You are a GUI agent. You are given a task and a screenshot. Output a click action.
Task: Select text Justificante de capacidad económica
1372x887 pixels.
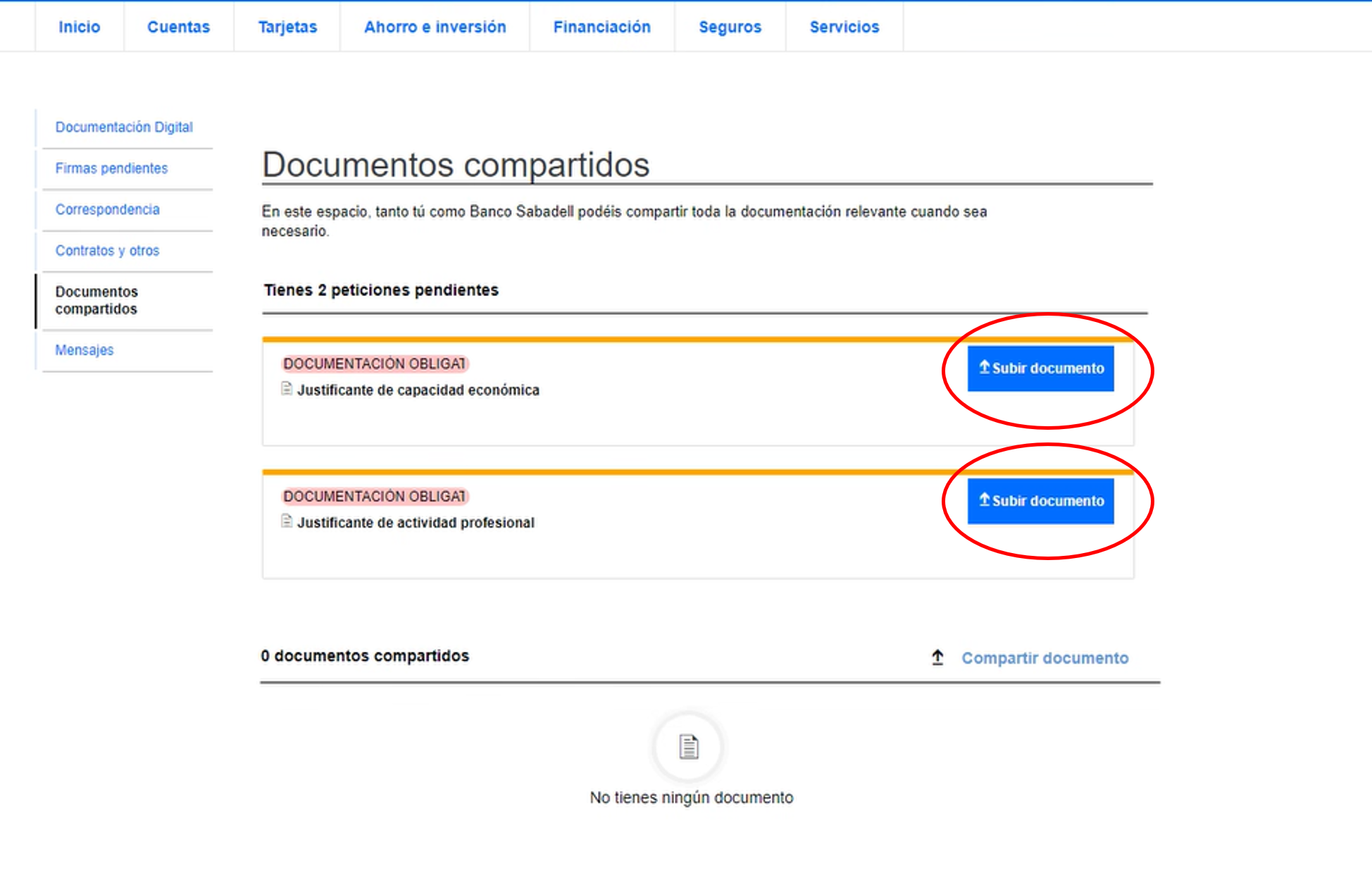pyautogui.click(x=418, y=390)
